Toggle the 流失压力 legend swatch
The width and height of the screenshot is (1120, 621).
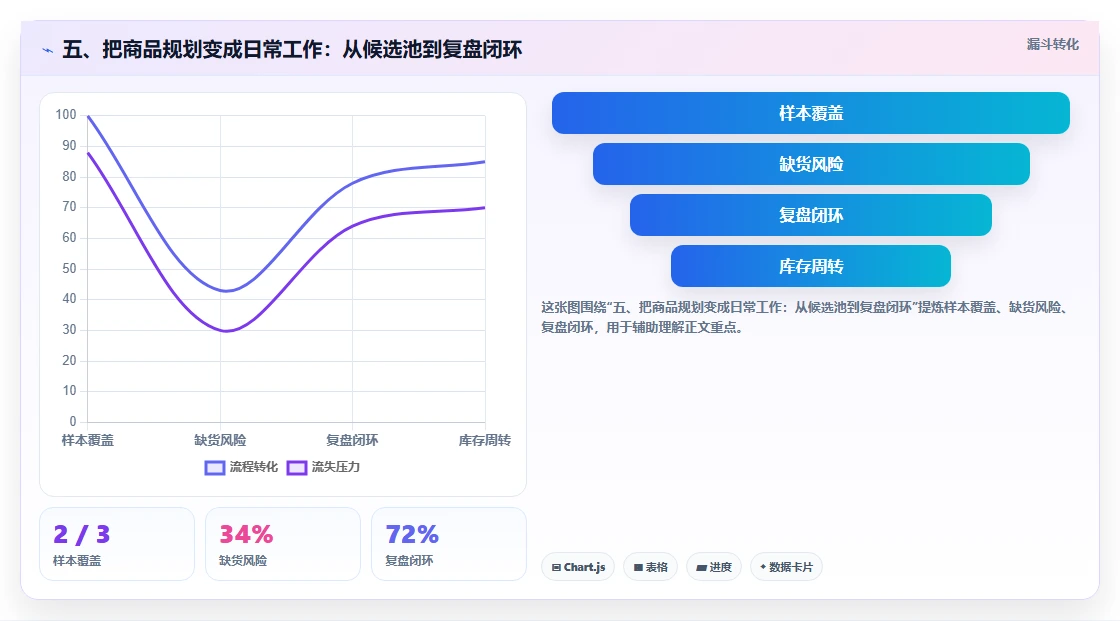296,467
